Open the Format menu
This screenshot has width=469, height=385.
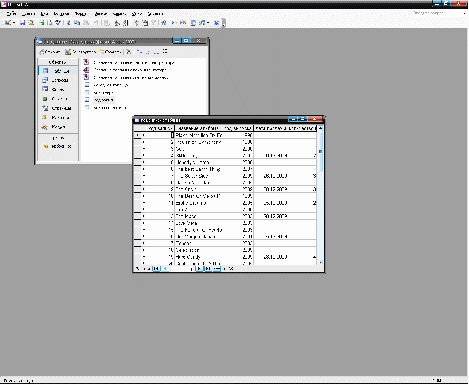[x=80, y=14]
